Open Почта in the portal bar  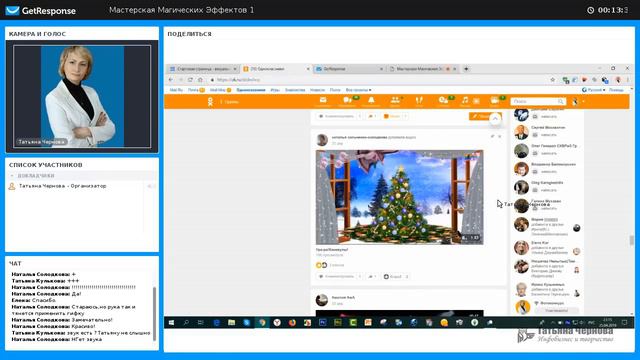point(196,90)
